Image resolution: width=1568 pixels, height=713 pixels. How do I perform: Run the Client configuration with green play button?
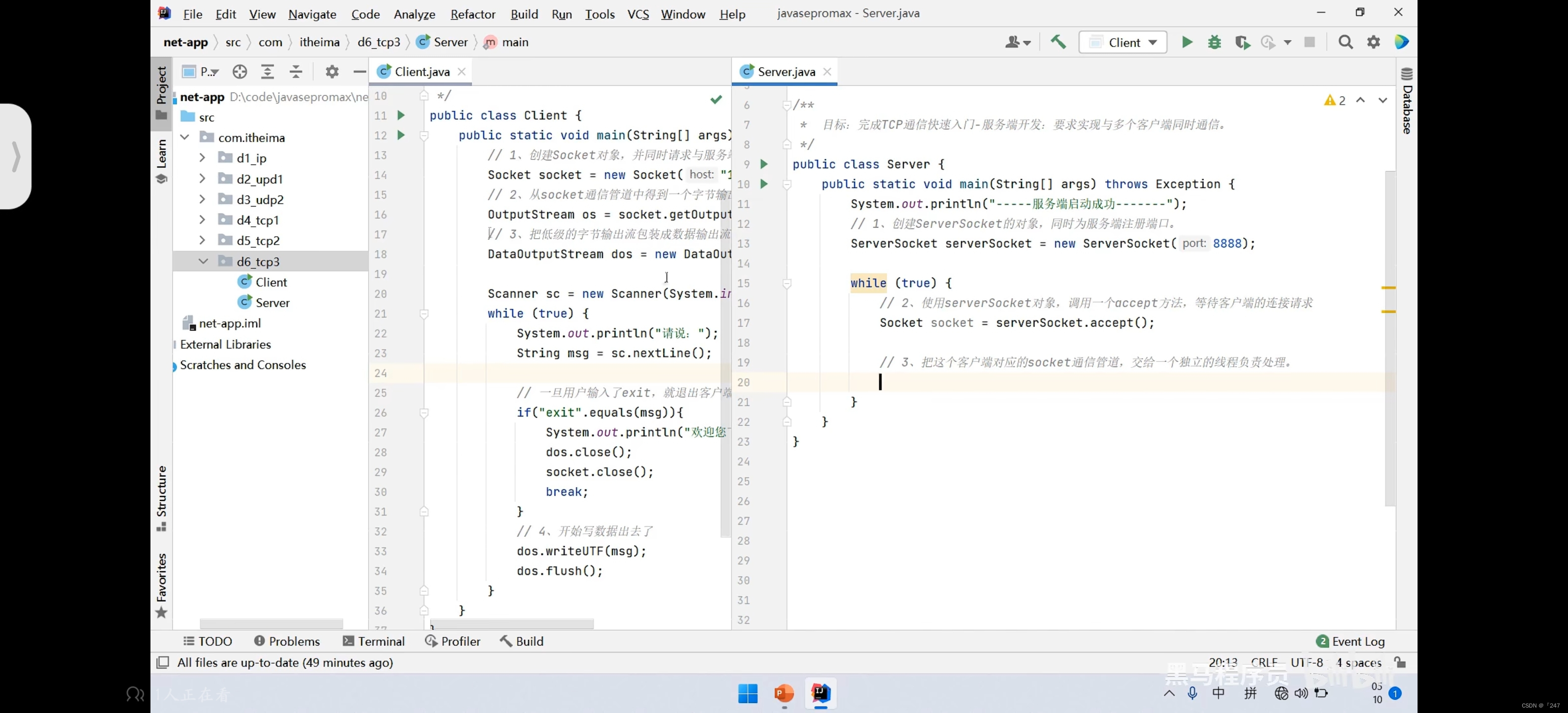point(1187,42)
